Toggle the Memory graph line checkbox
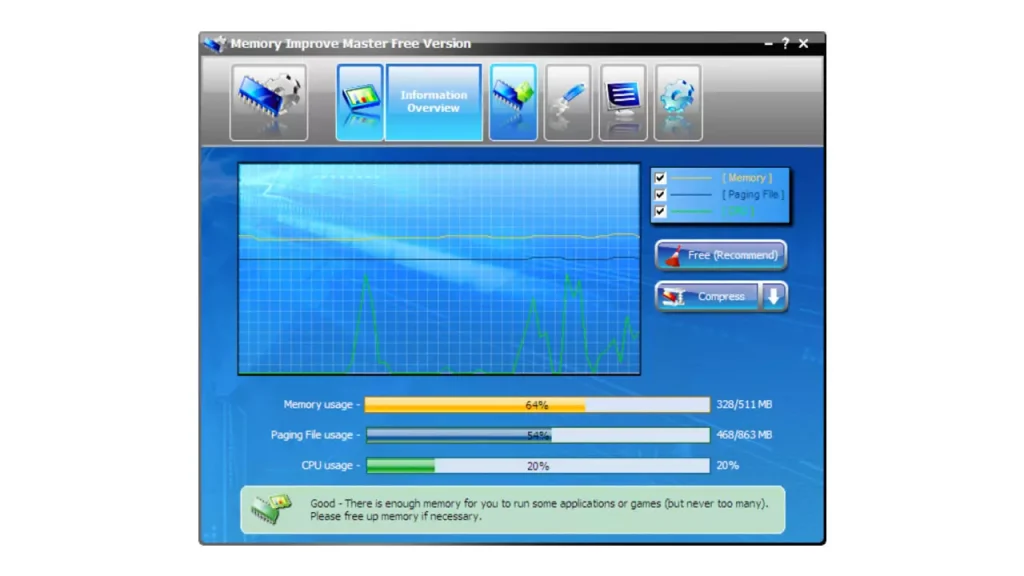The image size is (1024, 576). click(x=660, y=178)
